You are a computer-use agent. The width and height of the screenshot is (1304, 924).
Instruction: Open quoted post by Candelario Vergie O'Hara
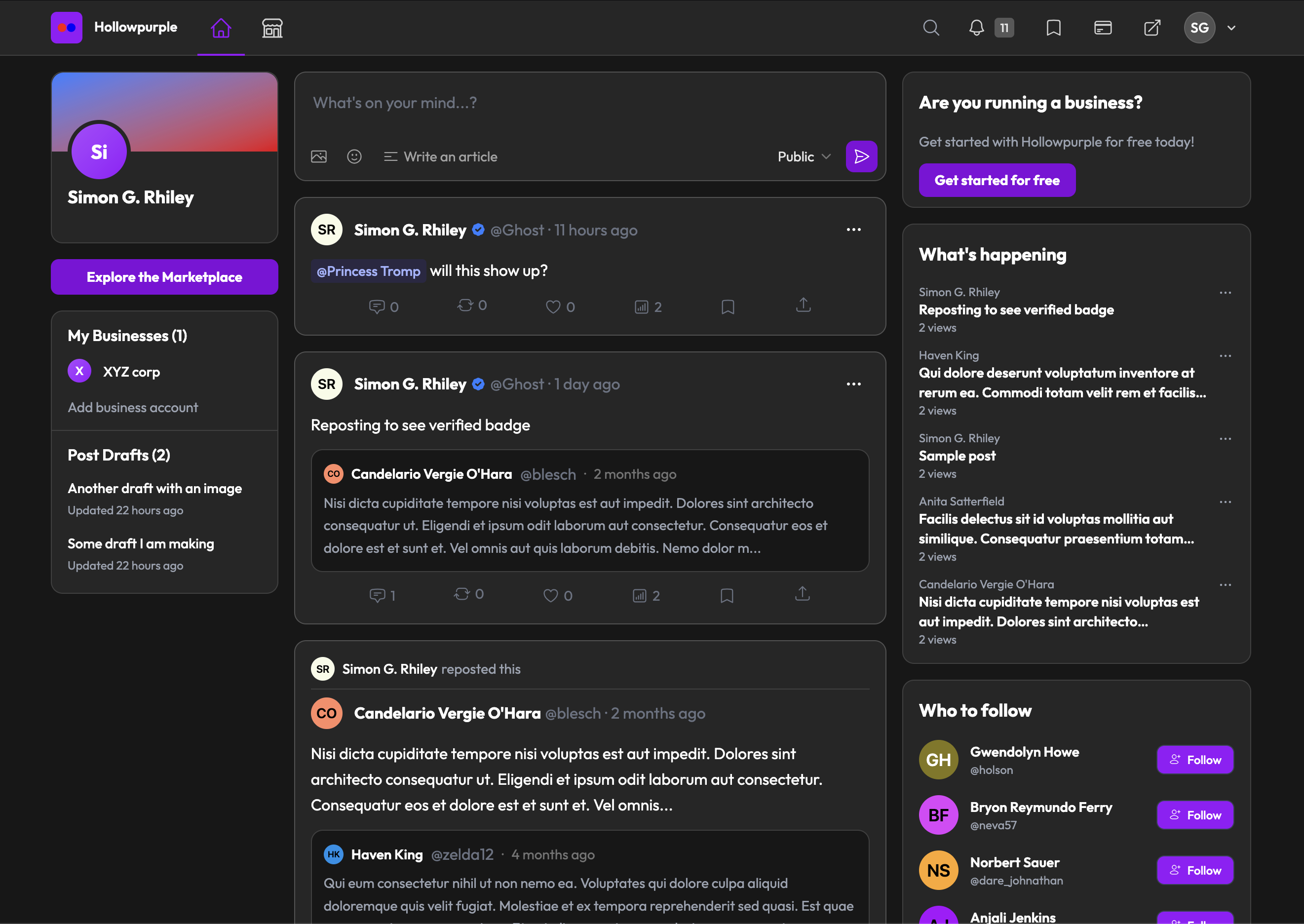[x=590, y=510]
